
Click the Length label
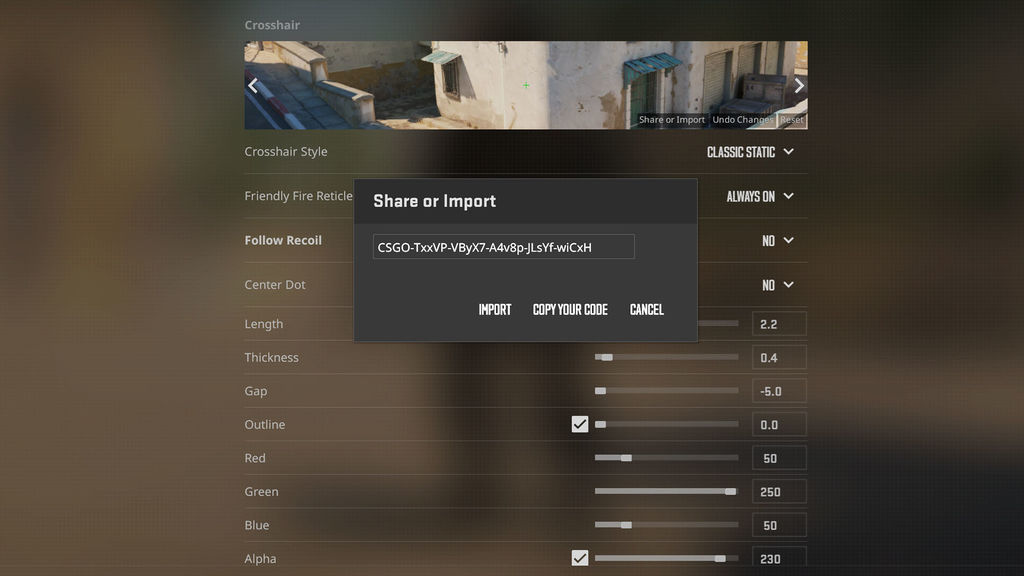pyautogui.click(x=264, y=324)
